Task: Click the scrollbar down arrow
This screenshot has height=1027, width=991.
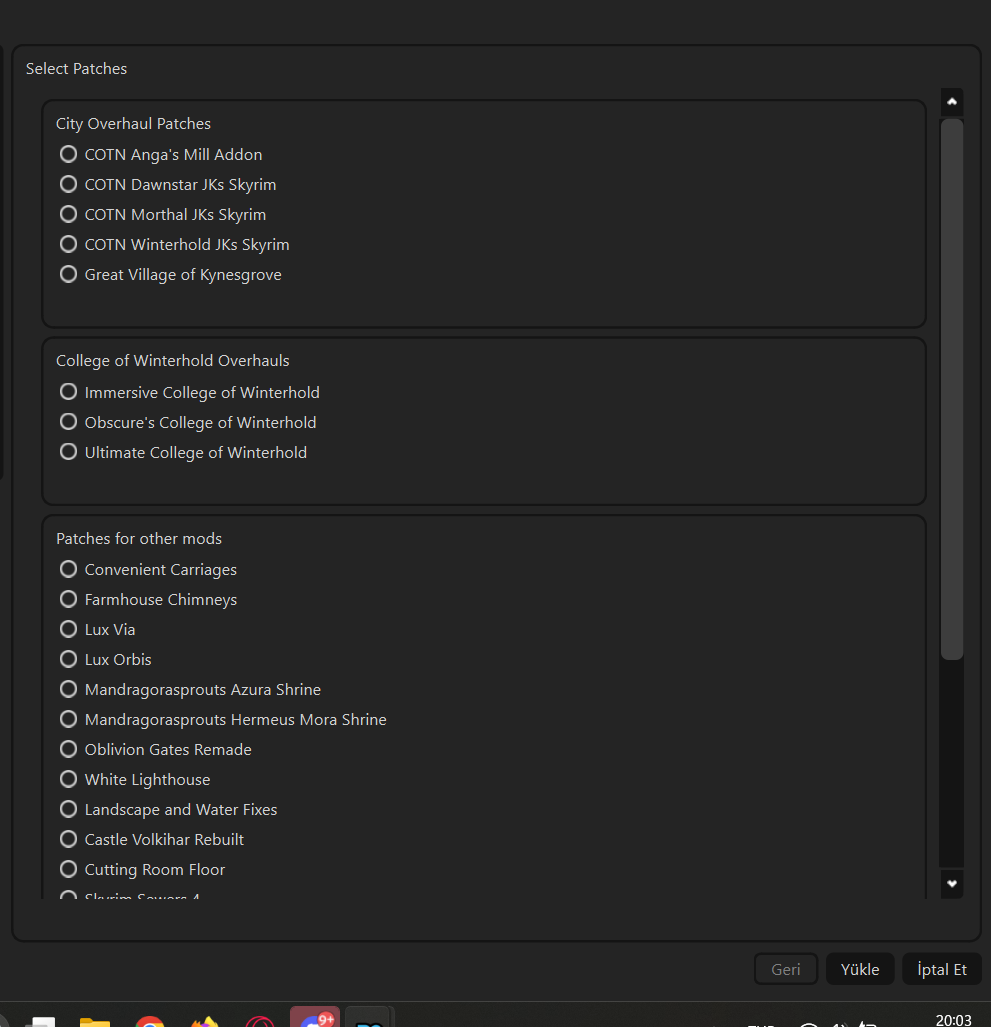Action: point(952,884)
